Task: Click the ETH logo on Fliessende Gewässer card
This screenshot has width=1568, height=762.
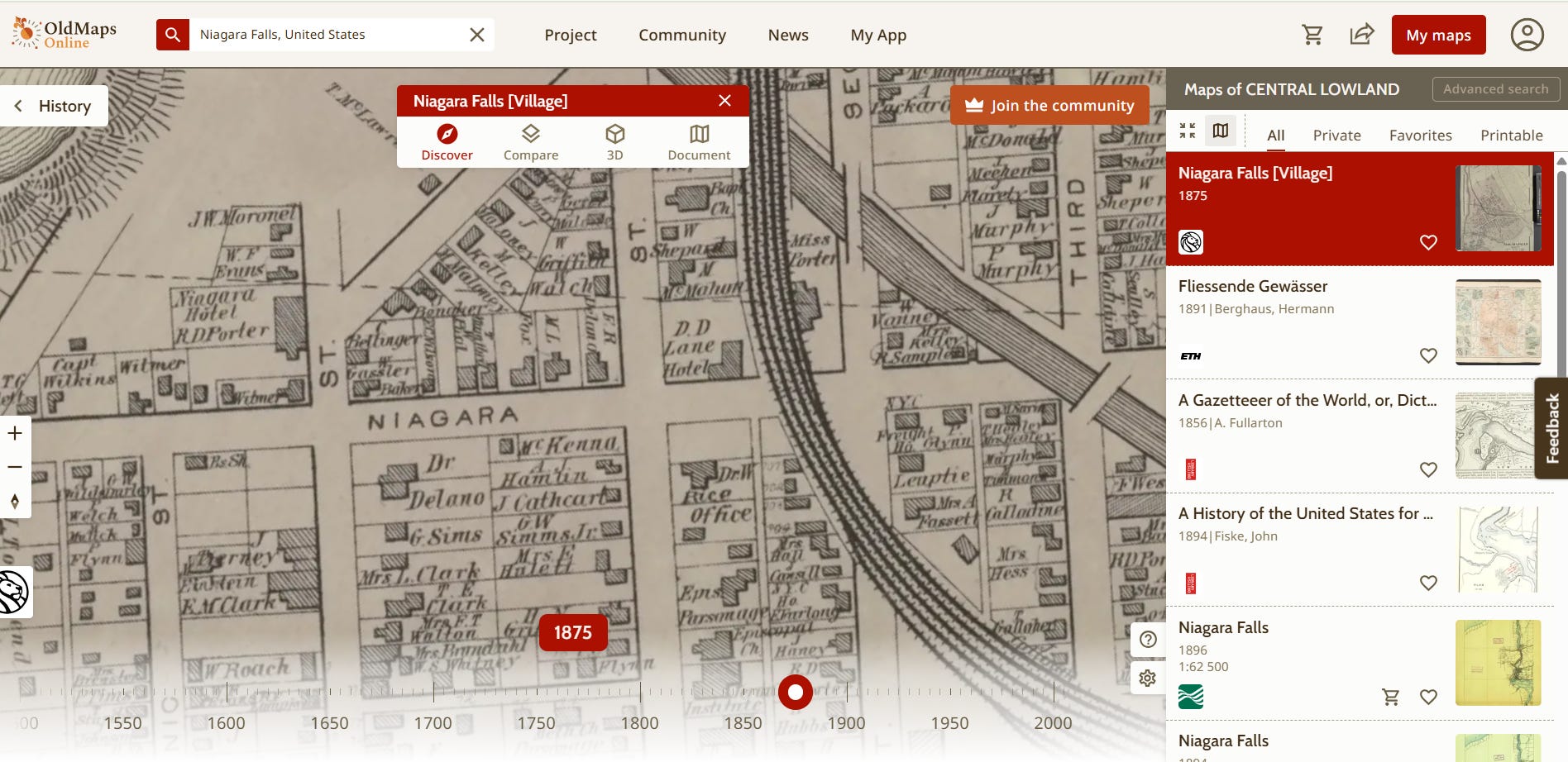Action: 1191,356
